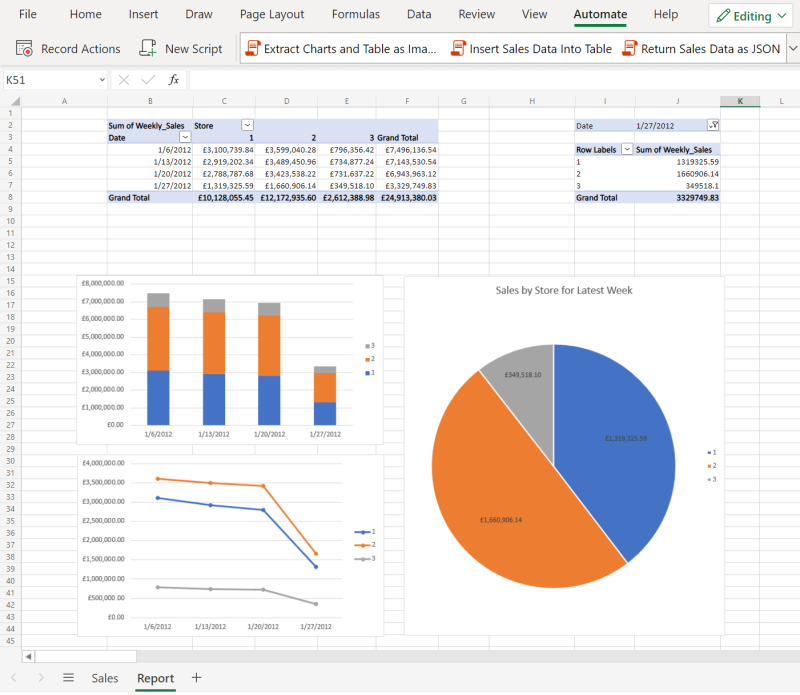Open the Help tab
Screen dimensions: 800x695
click(x=665, y=14)
